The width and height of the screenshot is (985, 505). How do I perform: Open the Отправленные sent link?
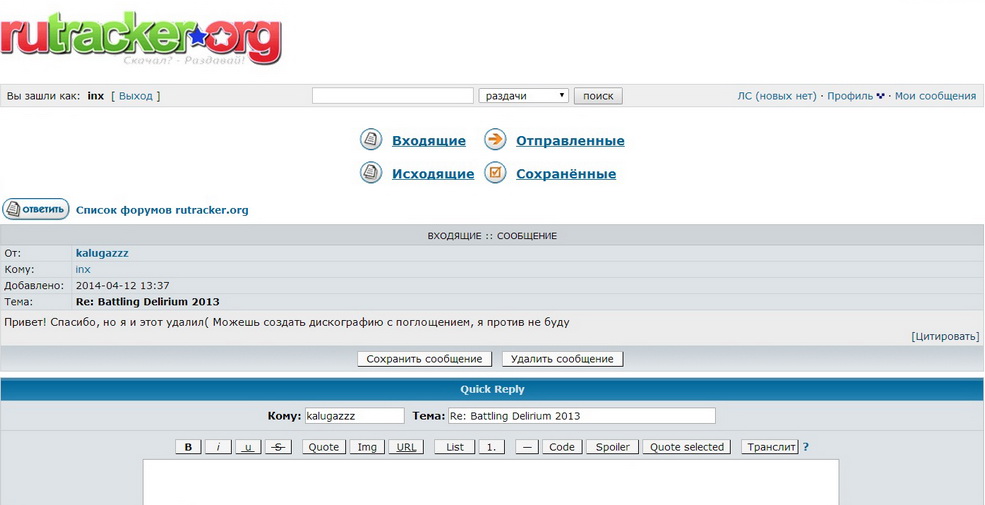pos(570,141)
